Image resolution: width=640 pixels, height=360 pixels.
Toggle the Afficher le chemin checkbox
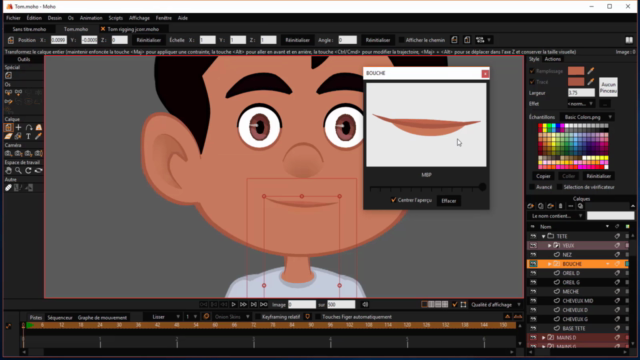tap(402, 40)
